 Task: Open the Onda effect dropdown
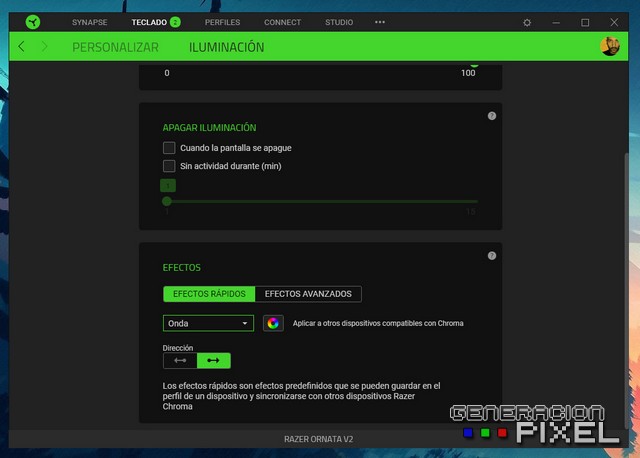[208, 323]
